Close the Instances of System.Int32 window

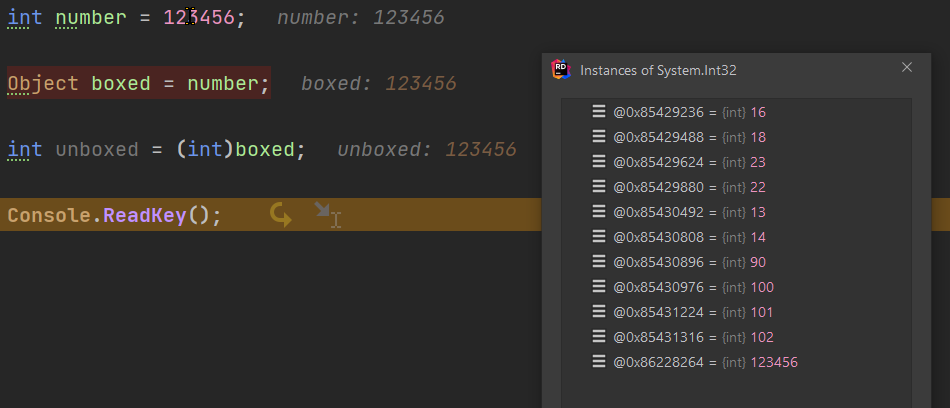coord(907,68)
